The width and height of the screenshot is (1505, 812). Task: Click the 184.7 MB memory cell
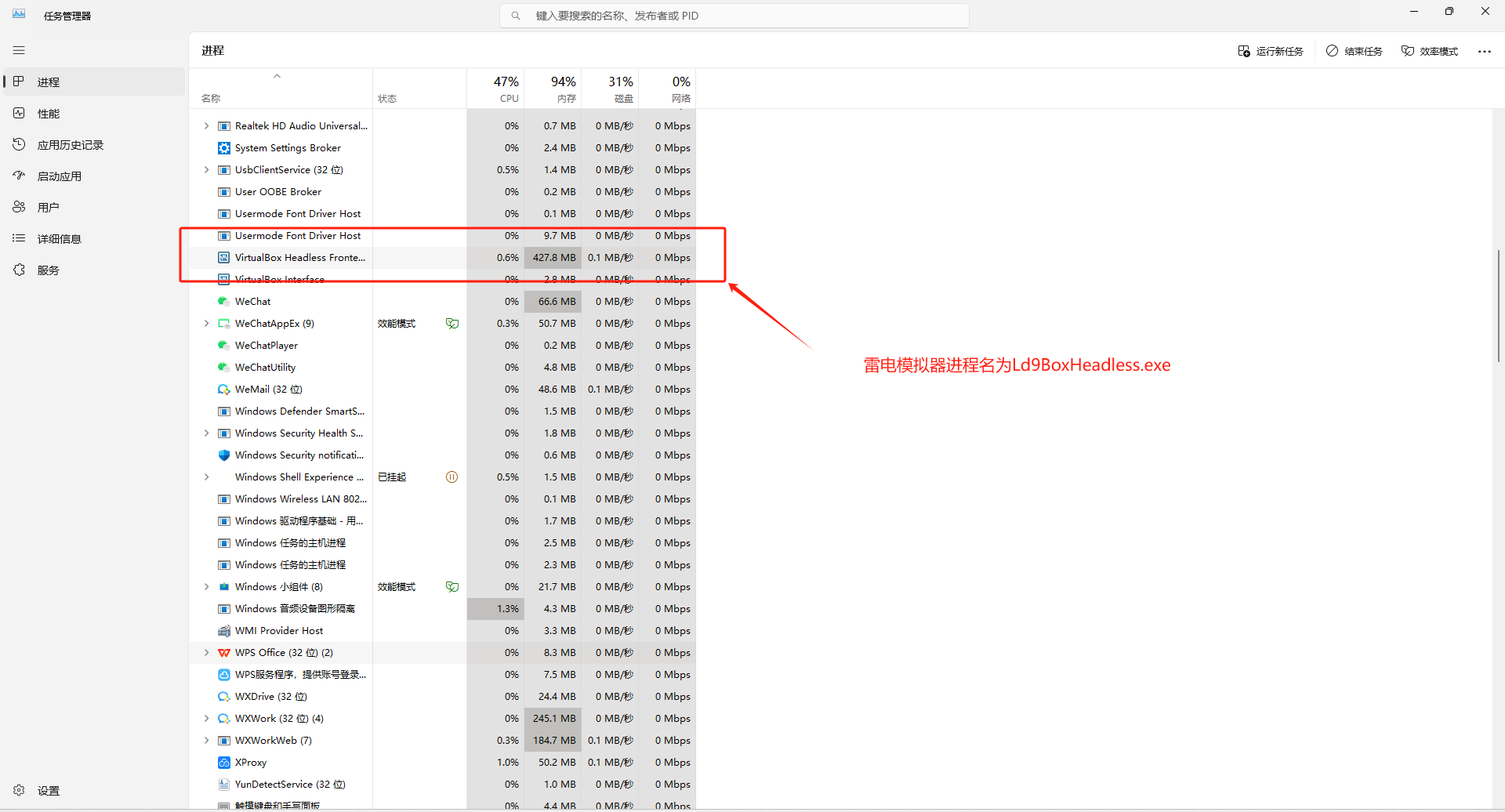coord(553,741)
